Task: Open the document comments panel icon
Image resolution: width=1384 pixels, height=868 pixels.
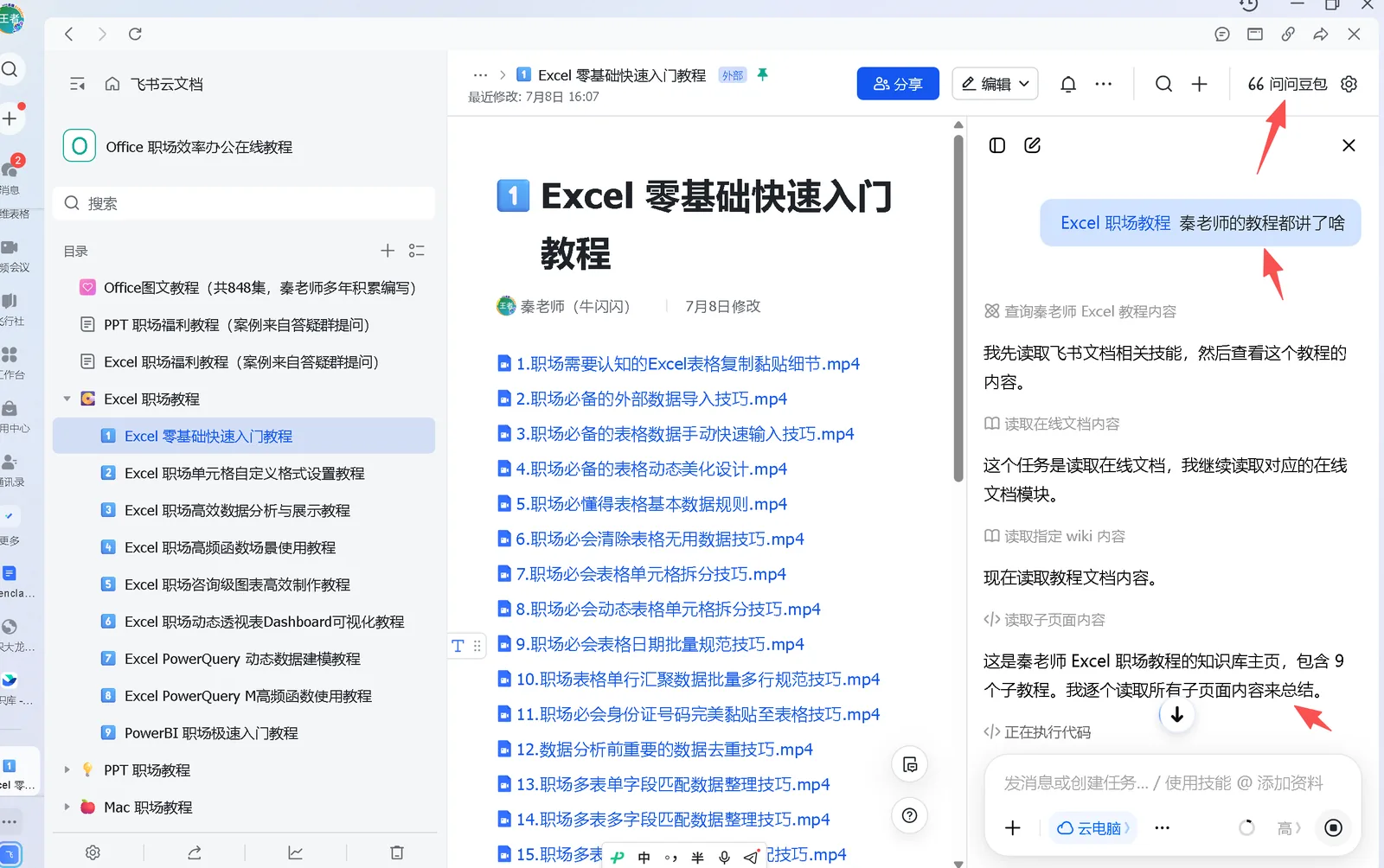Action: (x=910, y=764)
